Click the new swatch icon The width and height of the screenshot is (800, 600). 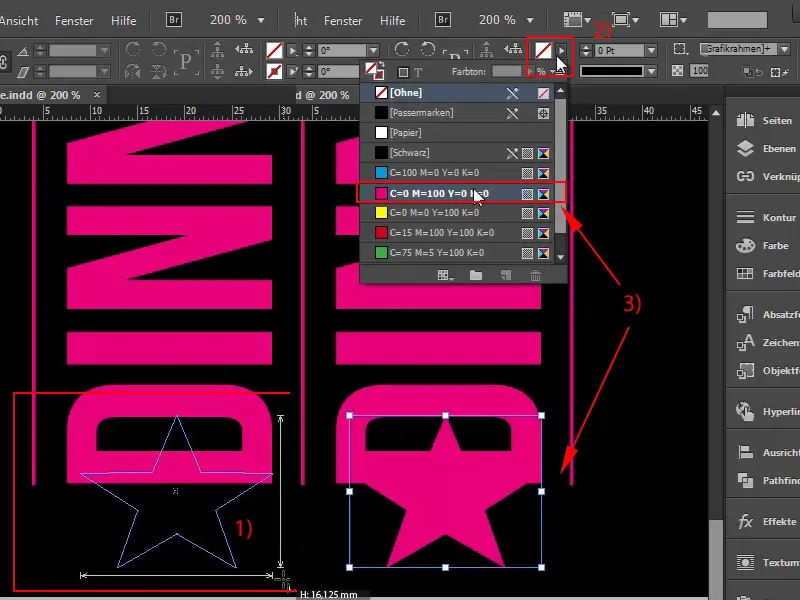click(506, 276)
